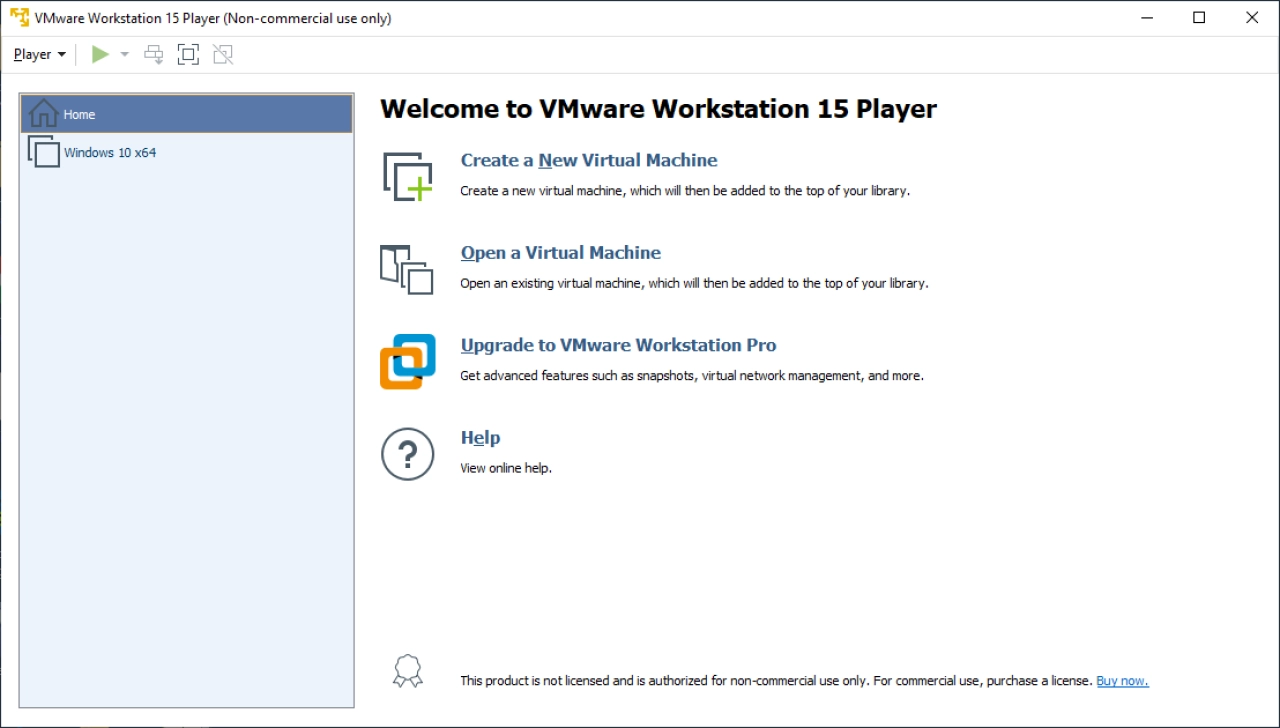Image resolution: width=1280 pixels, height=728 pixels.
Task: Click the Windows 10 x64 VM icon
Action: (44, 151)
